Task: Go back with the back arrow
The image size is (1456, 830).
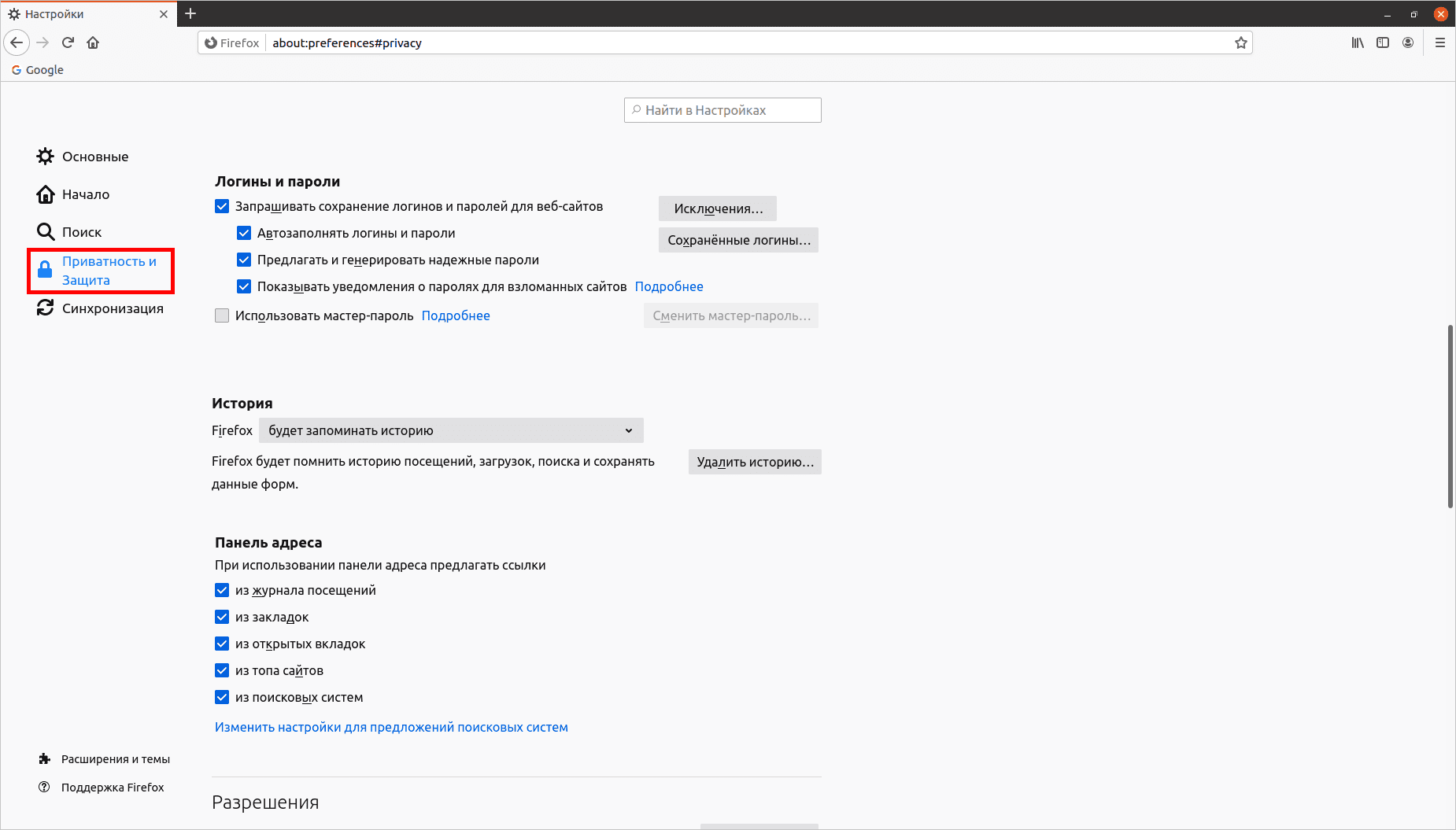Action: [17, 42]
